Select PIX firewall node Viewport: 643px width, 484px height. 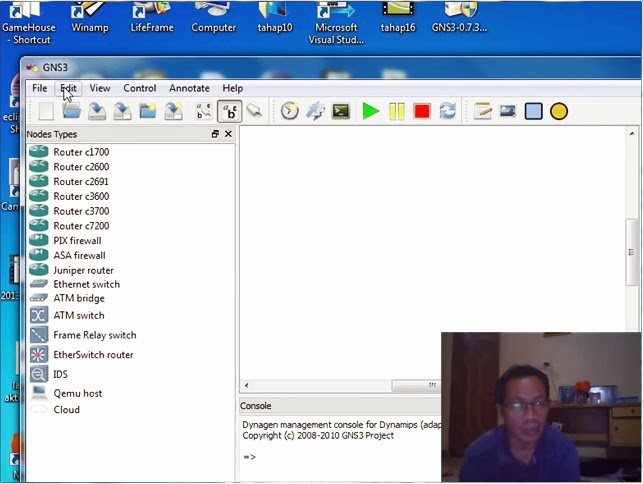[x=66, y=240]
